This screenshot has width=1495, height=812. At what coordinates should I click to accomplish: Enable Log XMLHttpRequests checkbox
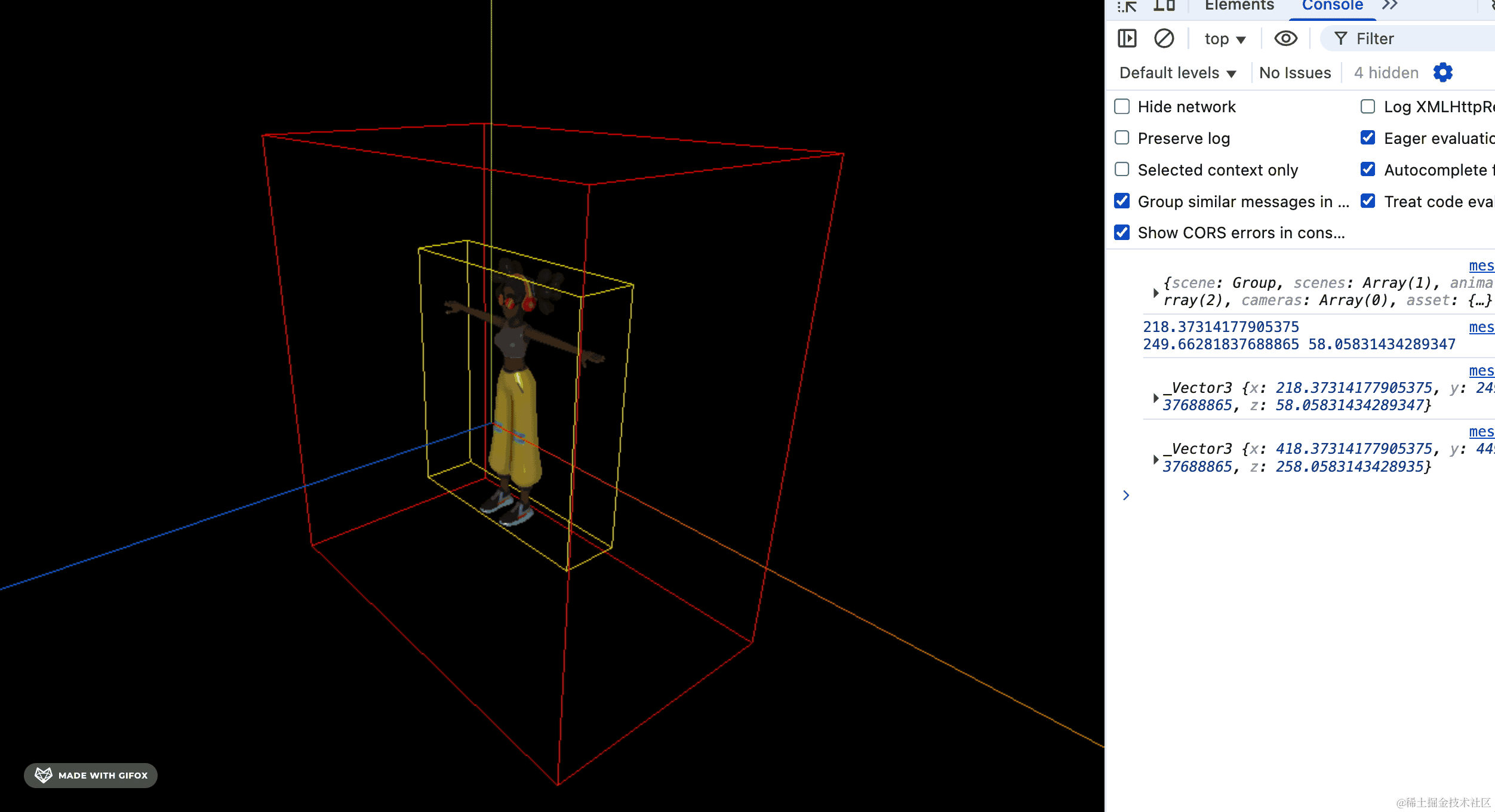point(1368,106)
